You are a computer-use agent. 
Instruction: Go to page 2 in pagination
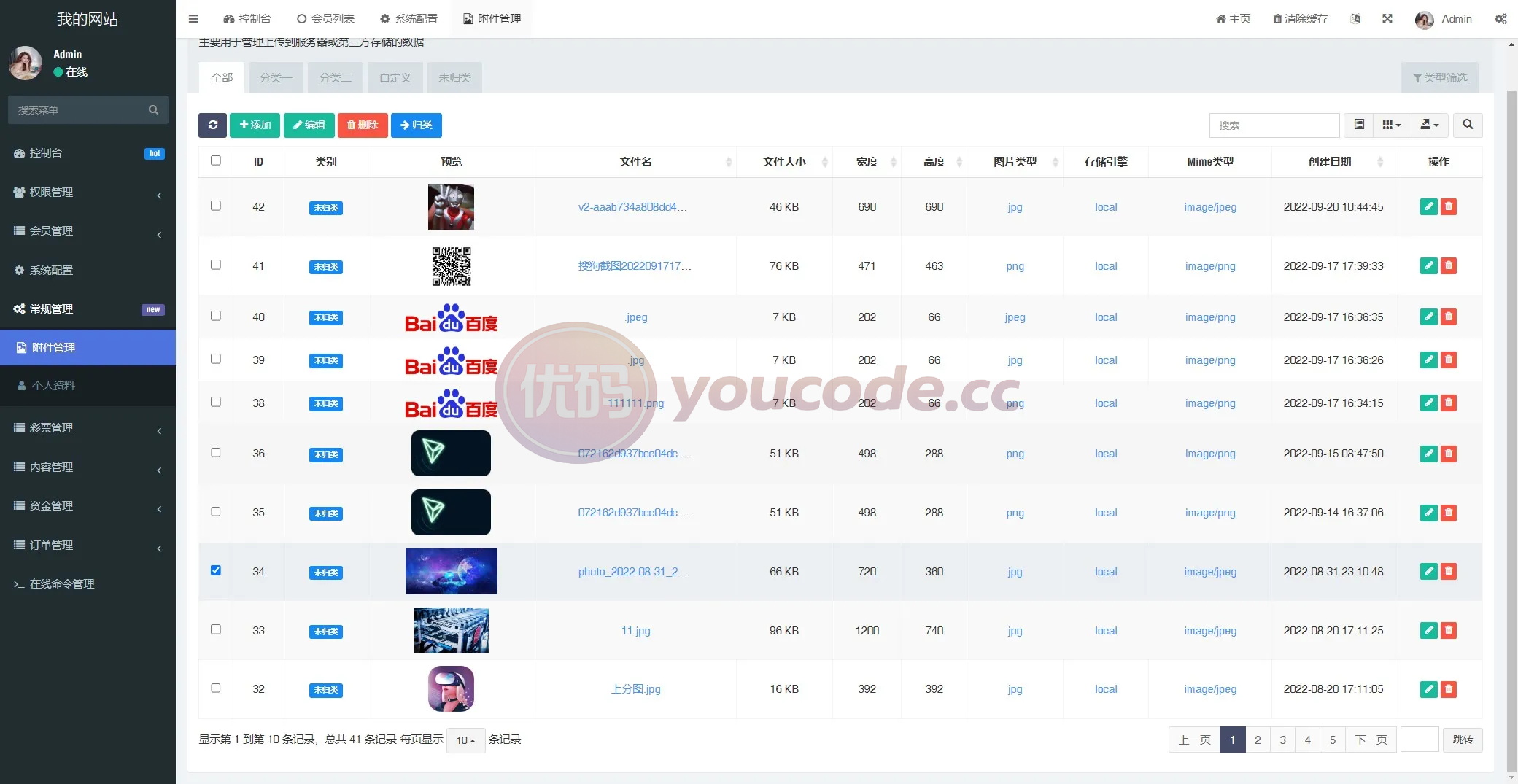(1258, 740)
